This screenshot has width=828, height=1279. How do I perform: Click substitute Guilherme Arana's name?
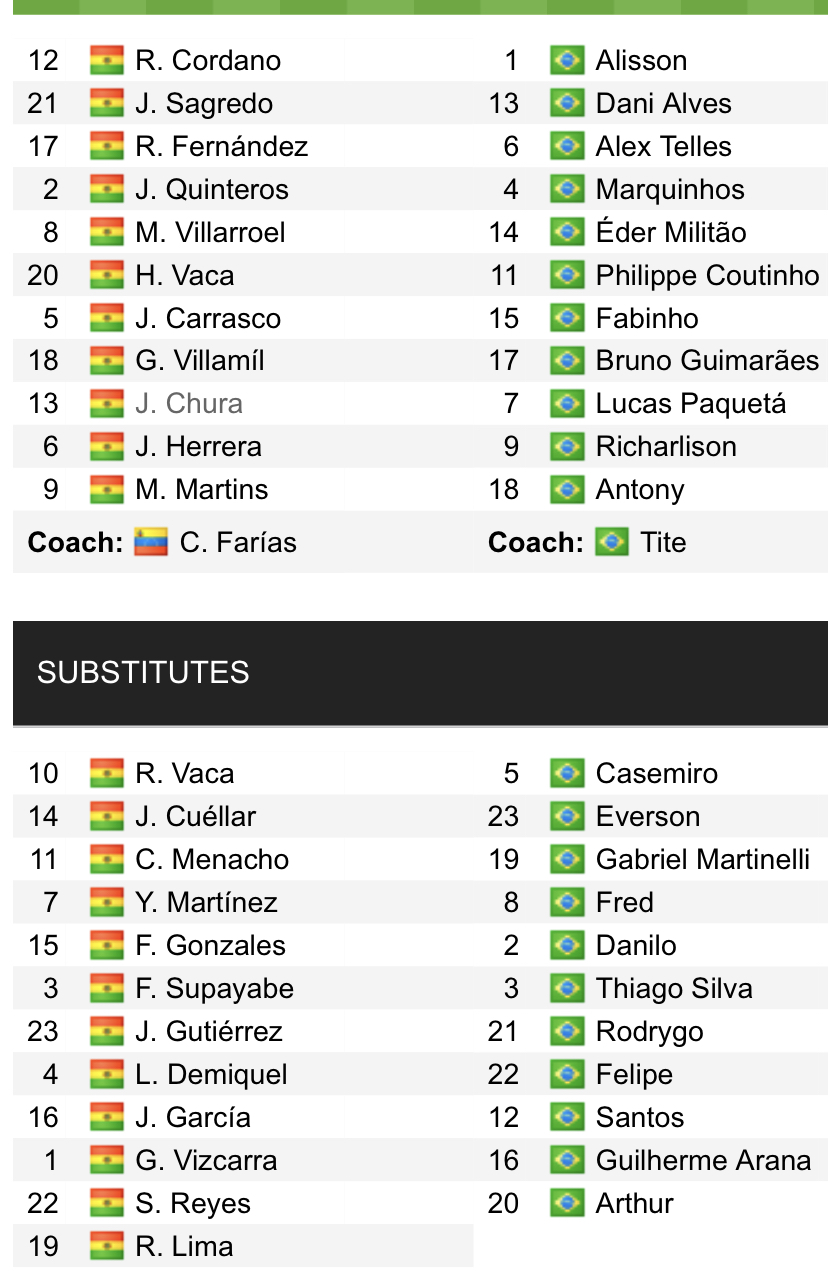[x=703, y=1160]
